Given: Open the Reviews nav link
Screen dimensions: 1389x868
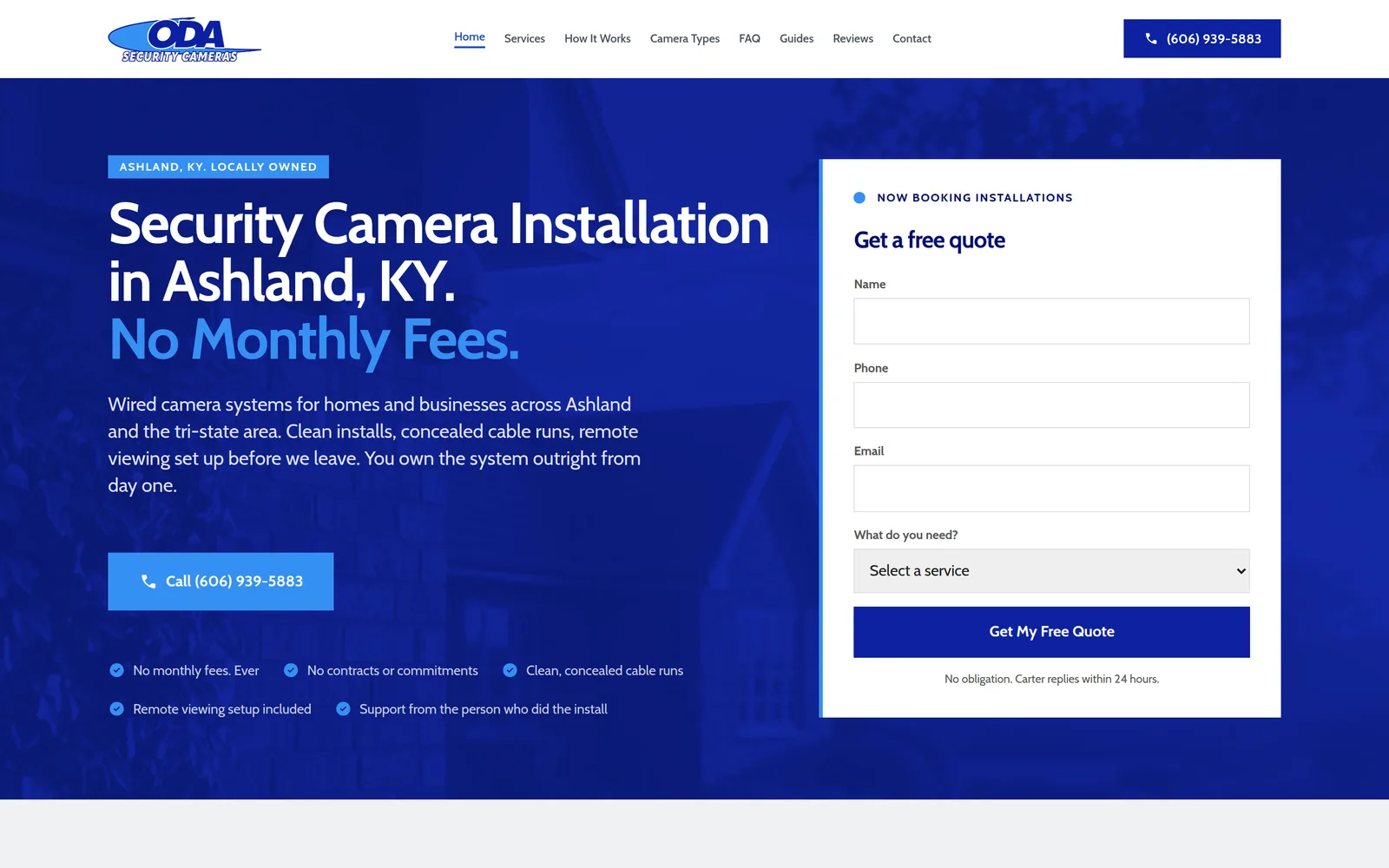Looking at the screenshot, I should click(852, 39).
